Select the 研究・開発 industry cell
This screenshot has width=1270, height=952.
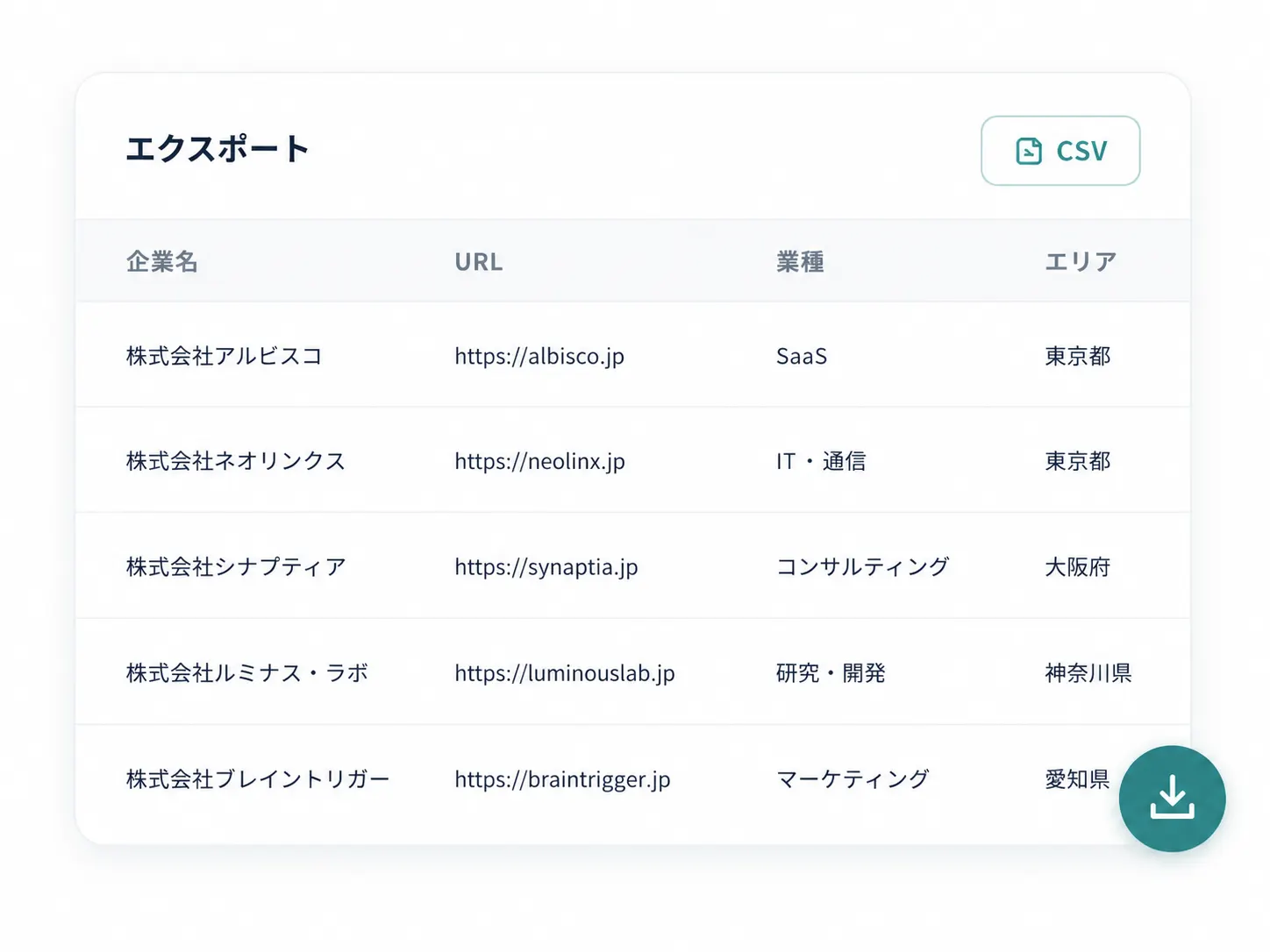pos(831,673)
